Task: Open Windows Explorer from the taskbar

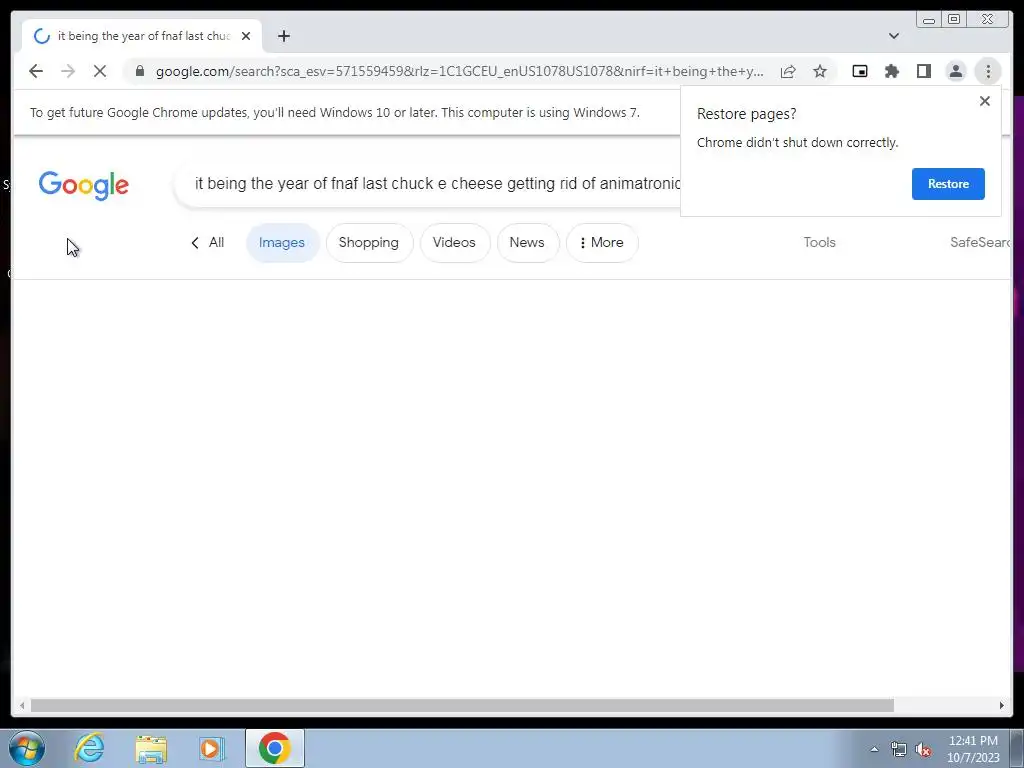Action: [x=151, y=748]
